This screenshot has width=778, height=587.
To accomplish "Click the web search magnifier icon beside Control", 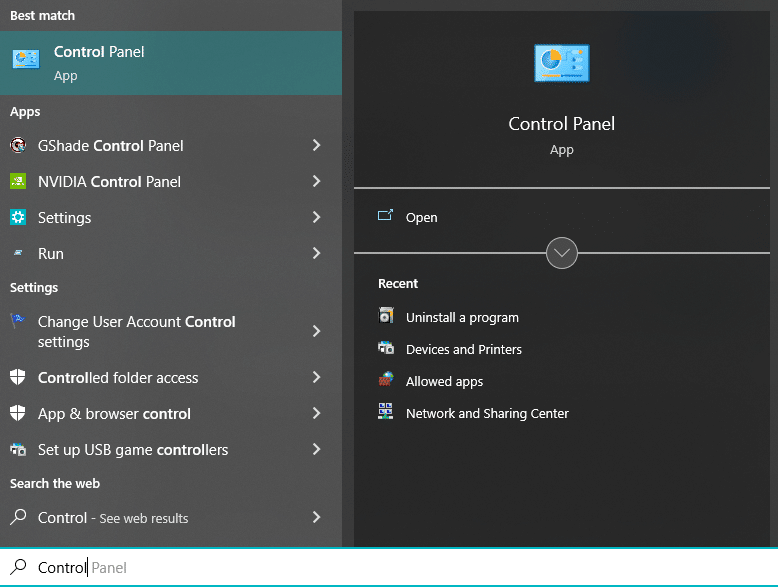I will click(18, 517).
